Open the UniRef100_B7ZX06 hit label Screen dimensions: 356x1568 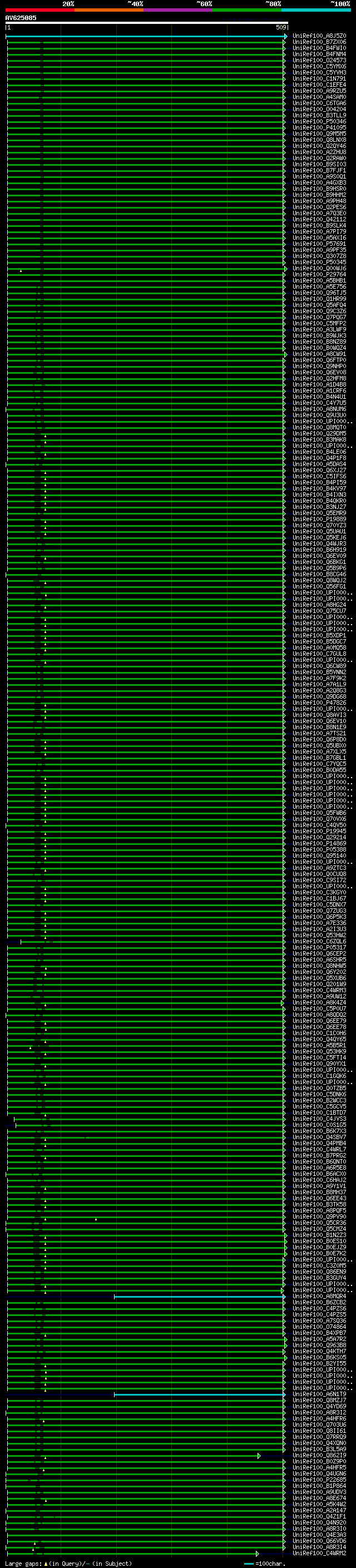(x=319, y=42)
